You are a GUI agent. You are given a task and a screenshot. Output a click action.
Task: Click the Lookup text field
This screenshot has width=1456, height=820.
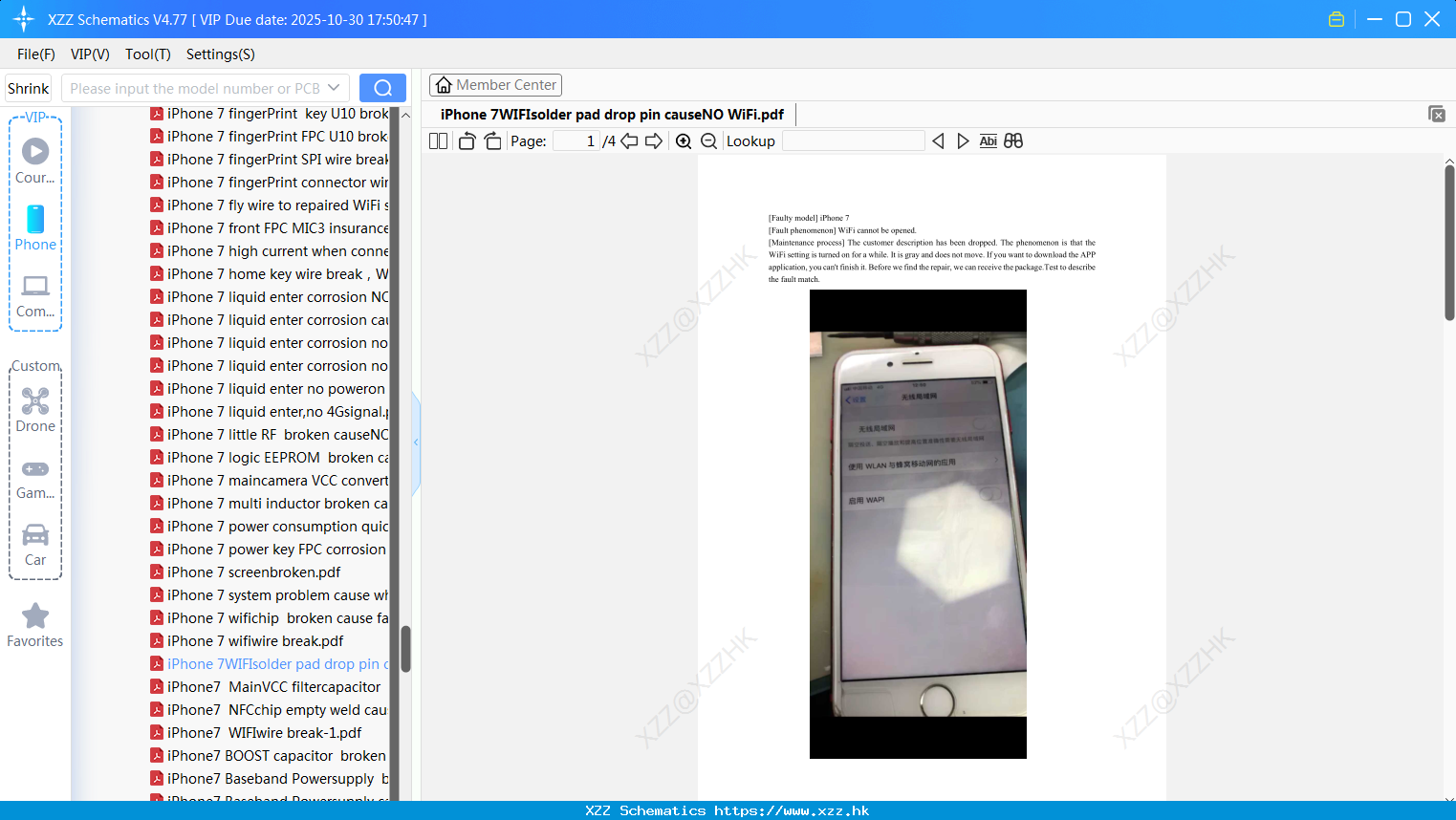pyautogui.click(x=853, y=141)
